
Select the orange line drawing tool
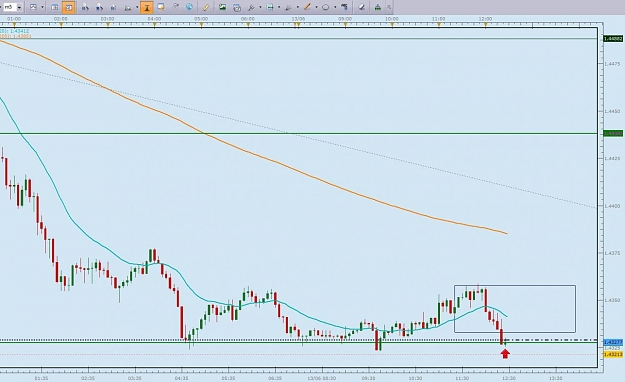(x=307, y=7)
